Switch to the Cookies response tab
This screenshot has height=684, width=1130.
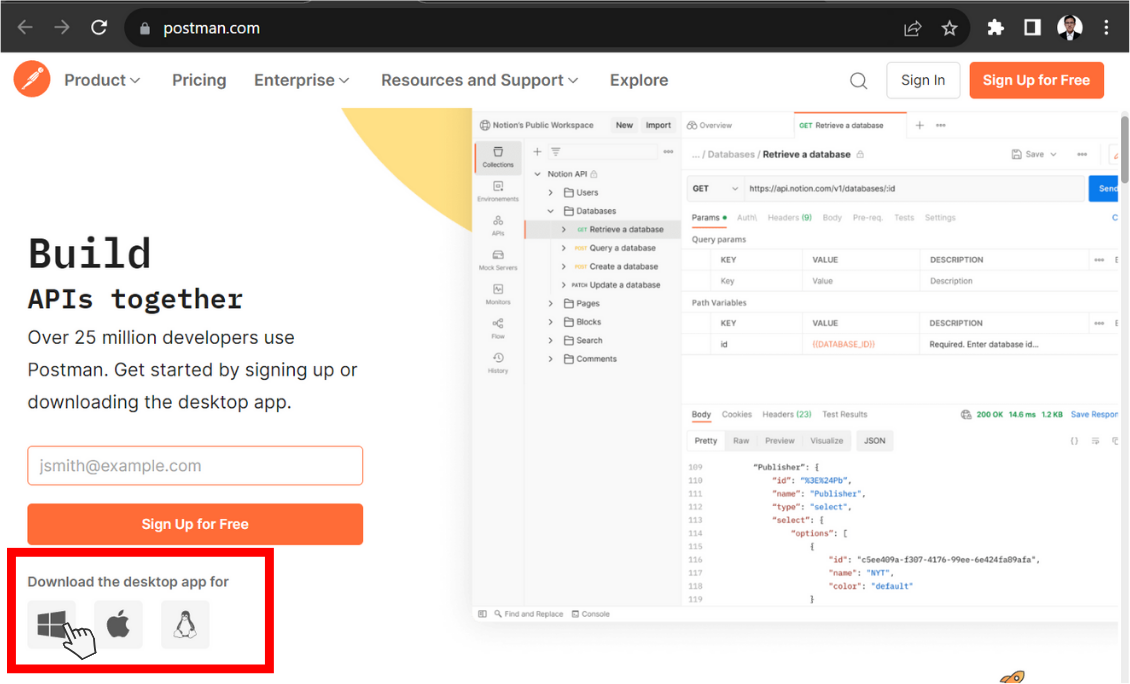[737, 414]
